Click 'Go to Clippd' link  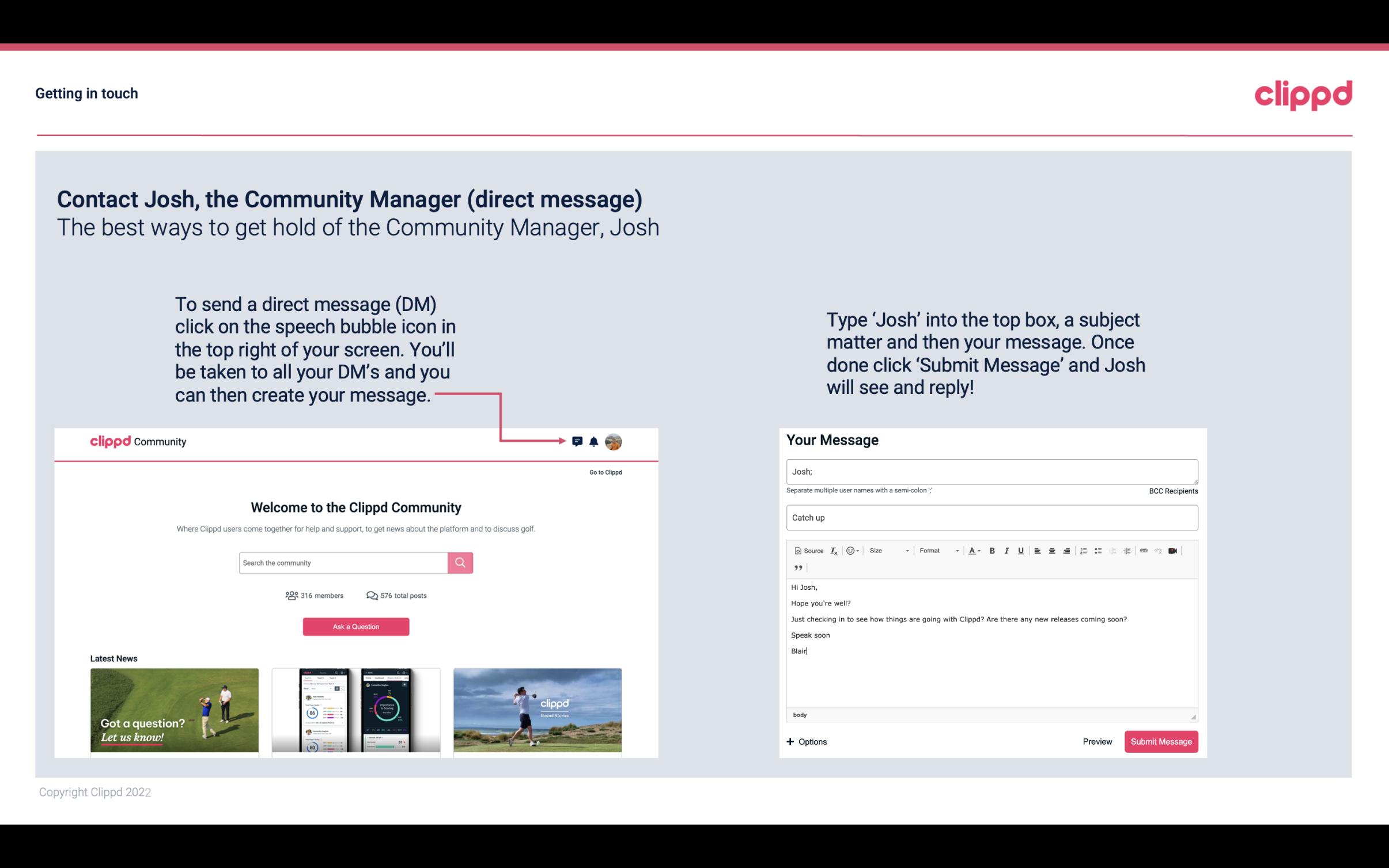click(604, 472)
